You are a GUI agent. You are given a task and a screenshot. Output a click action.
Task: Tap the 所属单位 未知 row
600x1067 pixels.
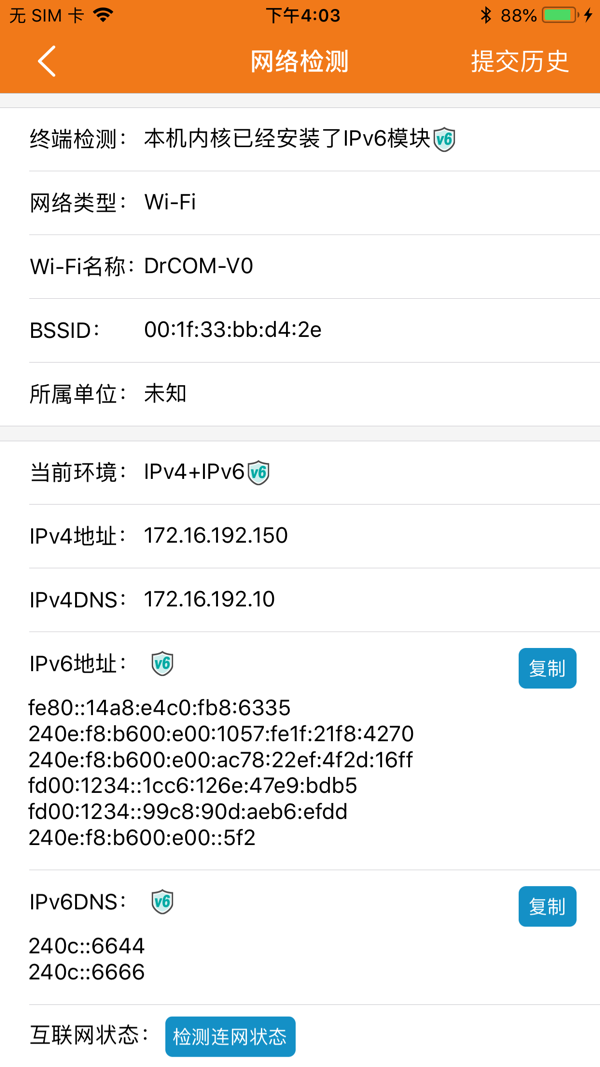pyautogui.click(x=299, y=394)
